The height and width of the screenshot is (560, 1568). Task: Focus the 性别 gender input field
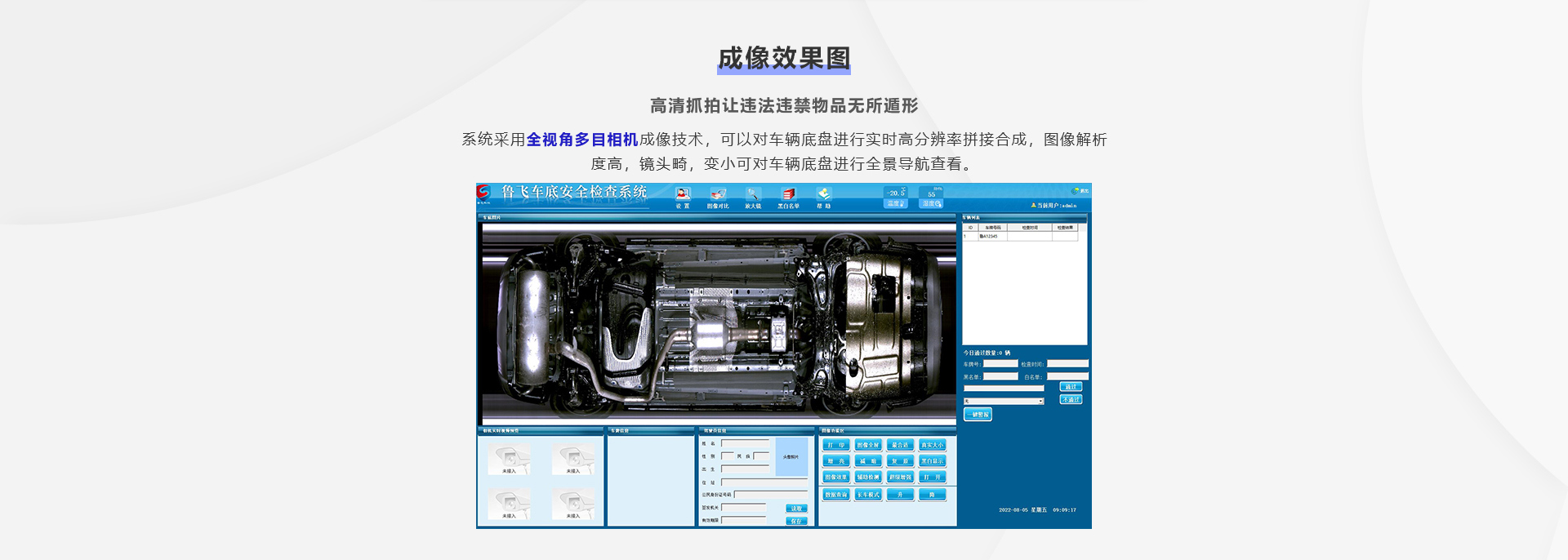tap(727, 456)
